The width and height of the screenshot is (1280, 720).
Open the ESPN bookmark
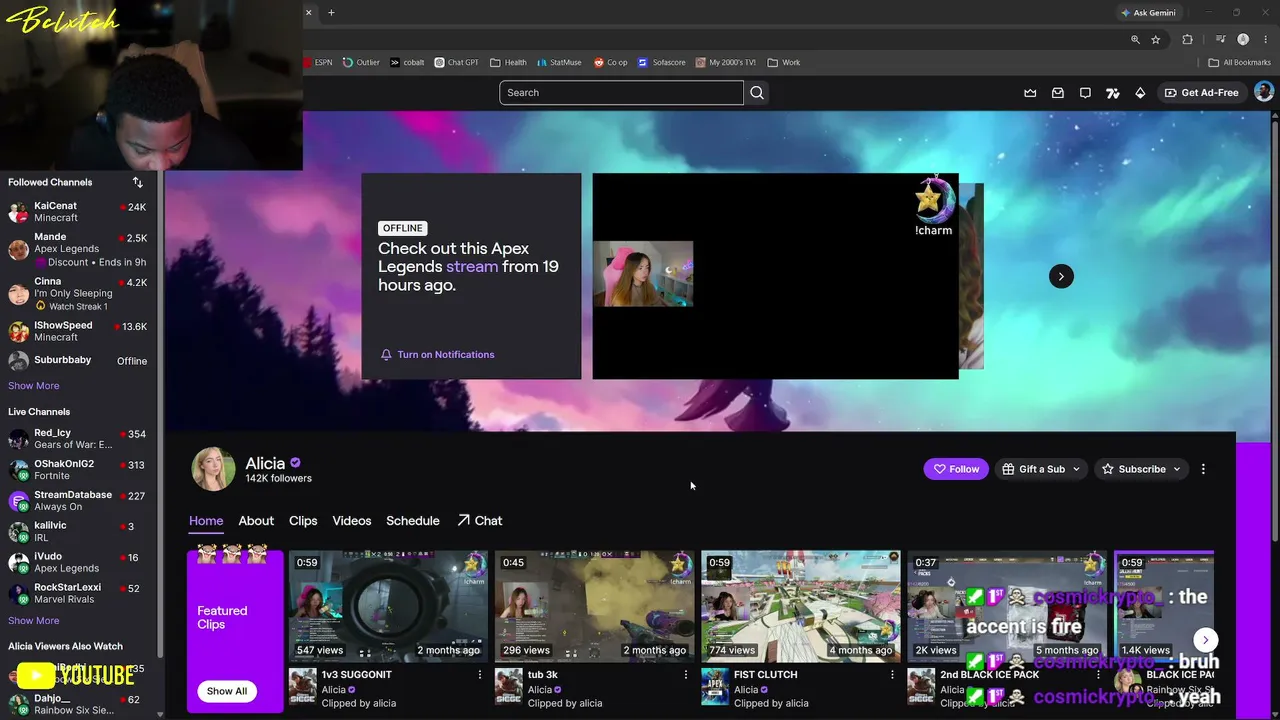[x=318, y=62]
